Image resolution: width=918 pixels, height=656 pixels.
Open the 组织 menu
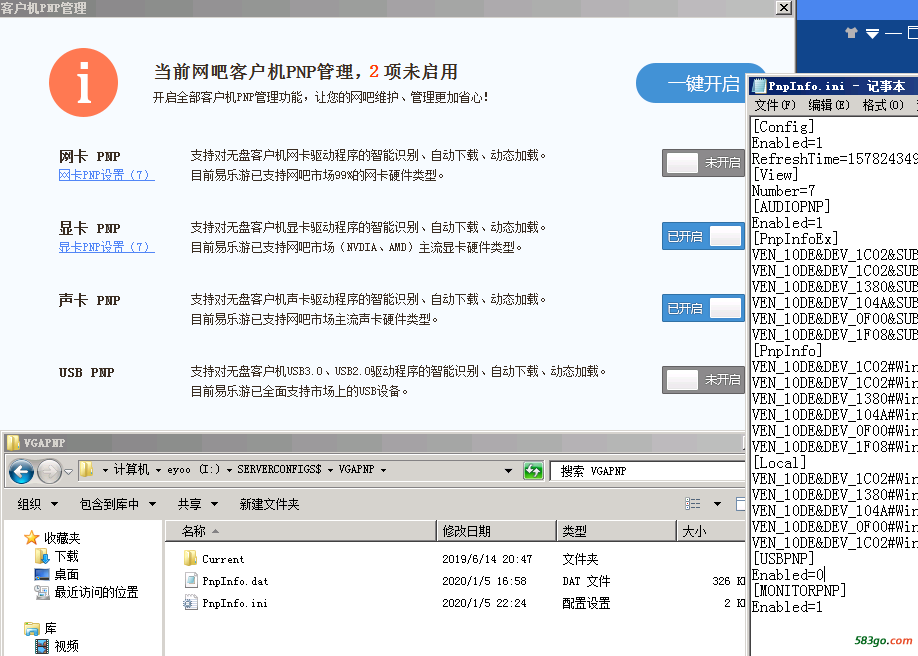coord(37,504)
